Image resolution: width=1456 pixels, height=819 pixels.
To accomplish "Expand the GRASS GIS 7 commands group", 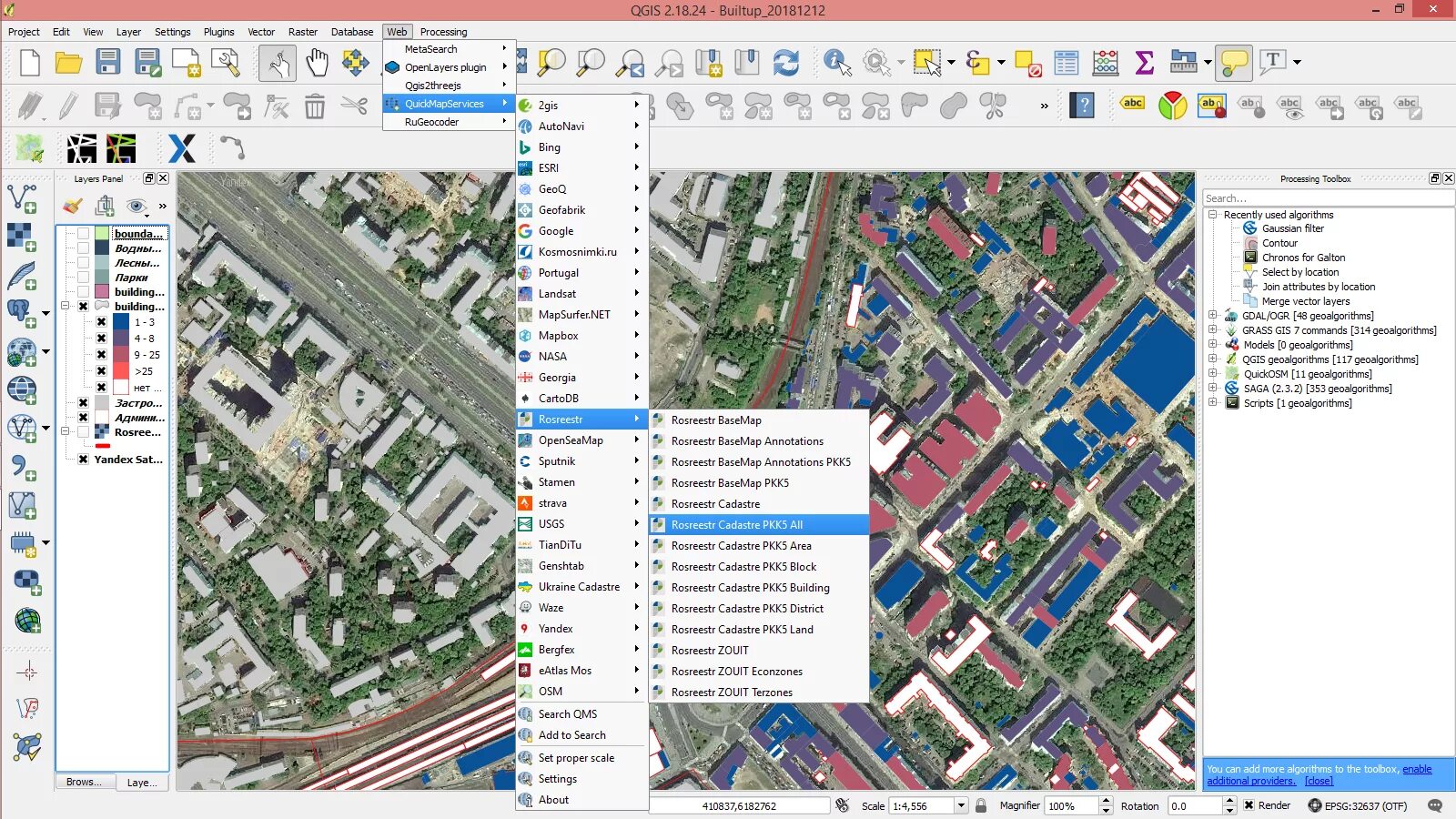I will click(x=1212, y=330).
